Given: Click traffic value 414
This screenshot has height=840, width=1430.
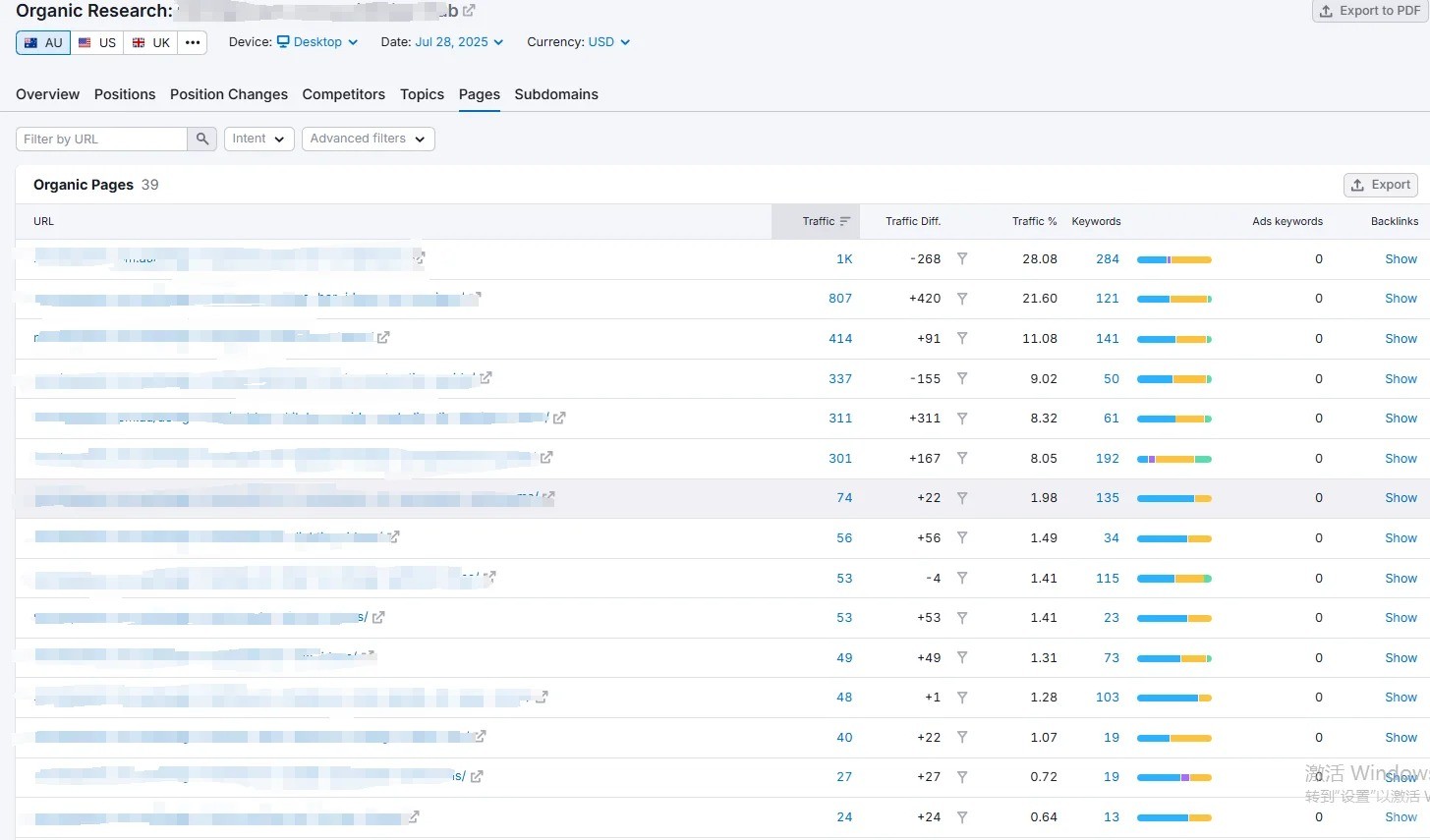Looking at the screenshot, I should [x=840, y=339].
